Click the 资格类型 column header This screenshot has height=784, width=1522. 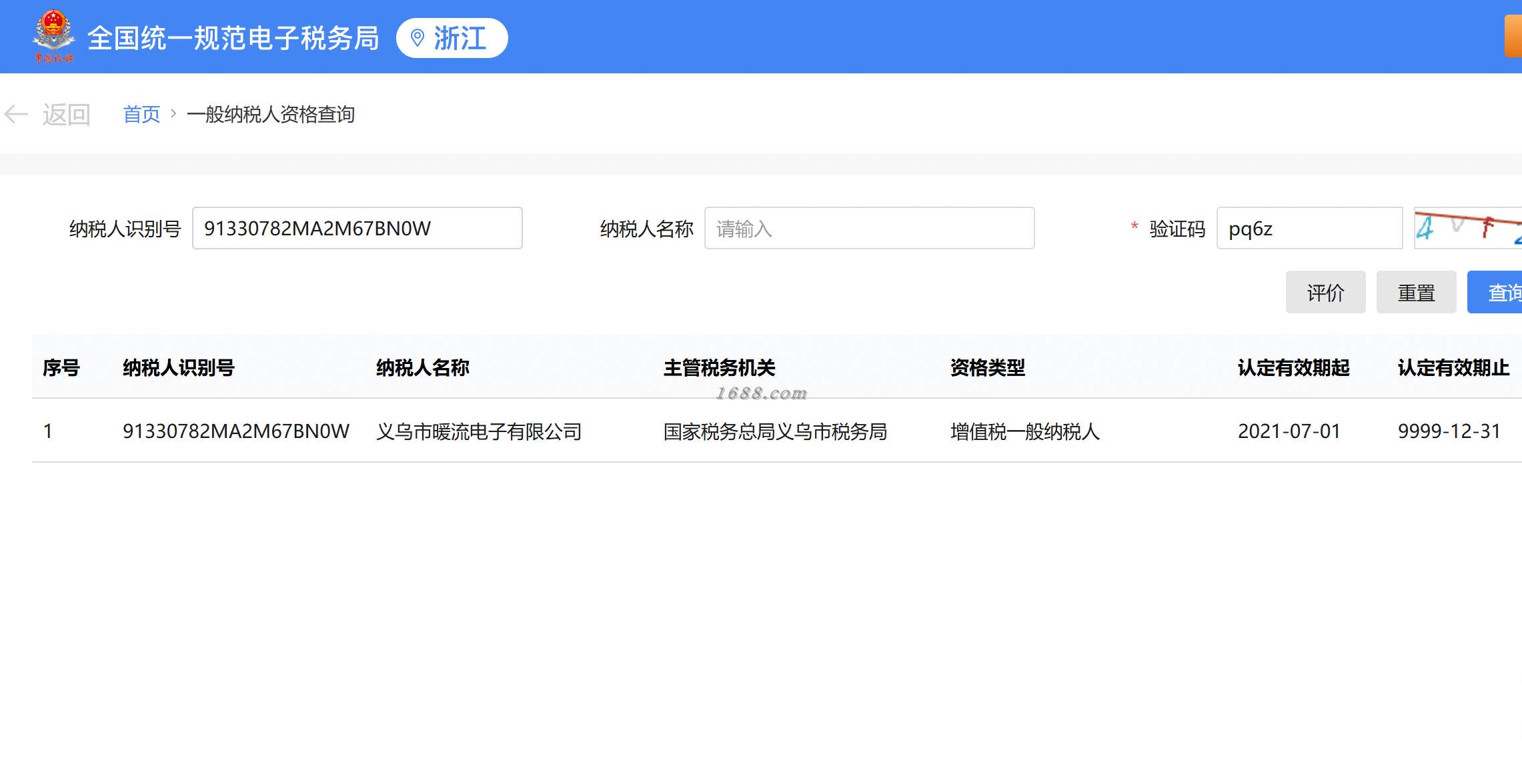point(987,368)
